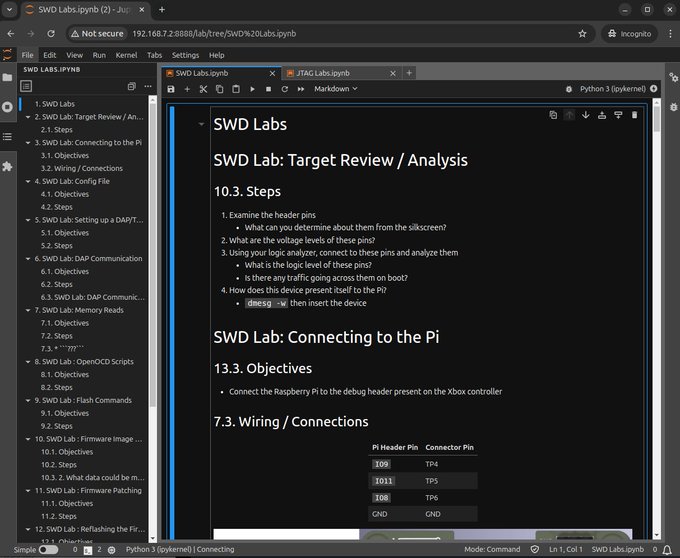Collapse '2. SWD Lab: Target Review' heading
This screenshot has height=558, width=680.
point(28,117)
